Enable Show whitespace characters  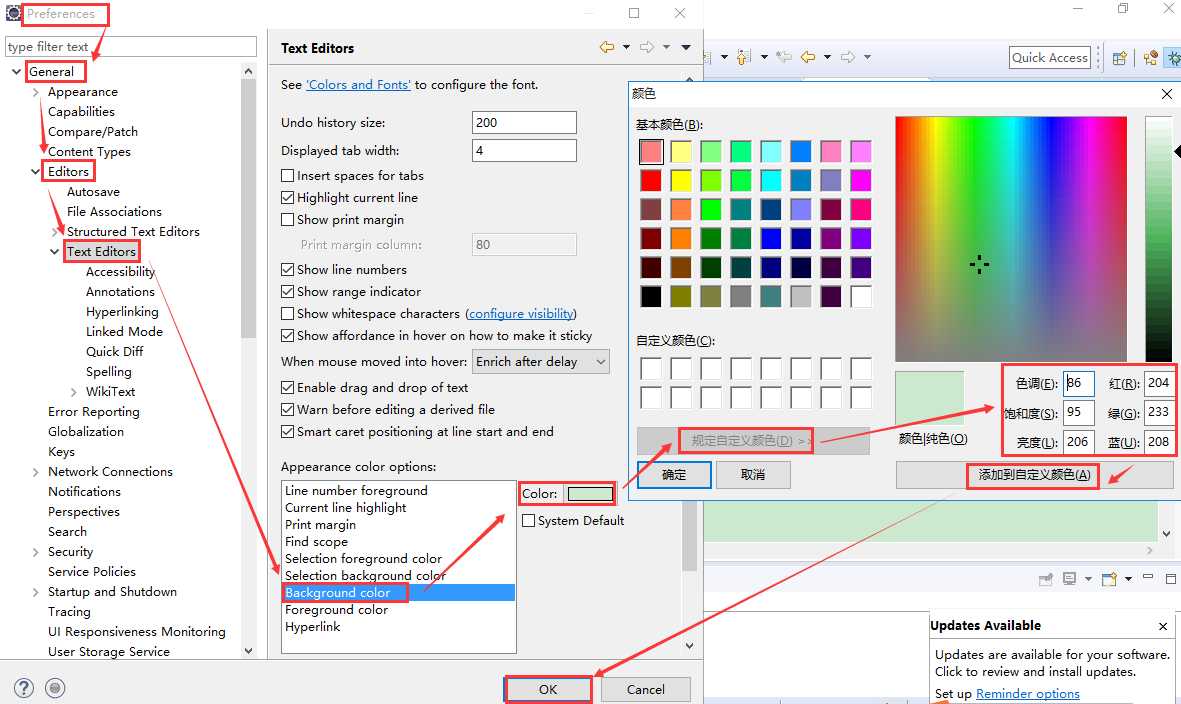[x=287, y=313]
